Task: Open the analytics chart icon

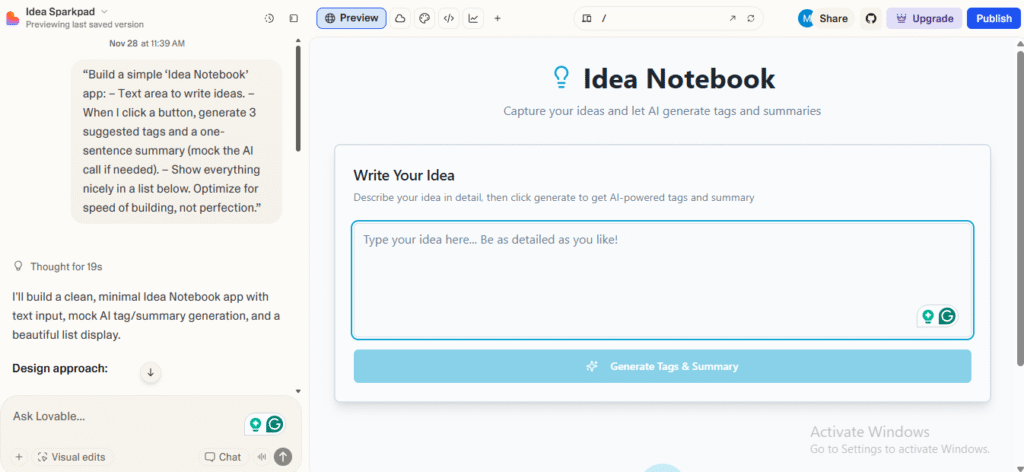Action: (x=473, y=18)
